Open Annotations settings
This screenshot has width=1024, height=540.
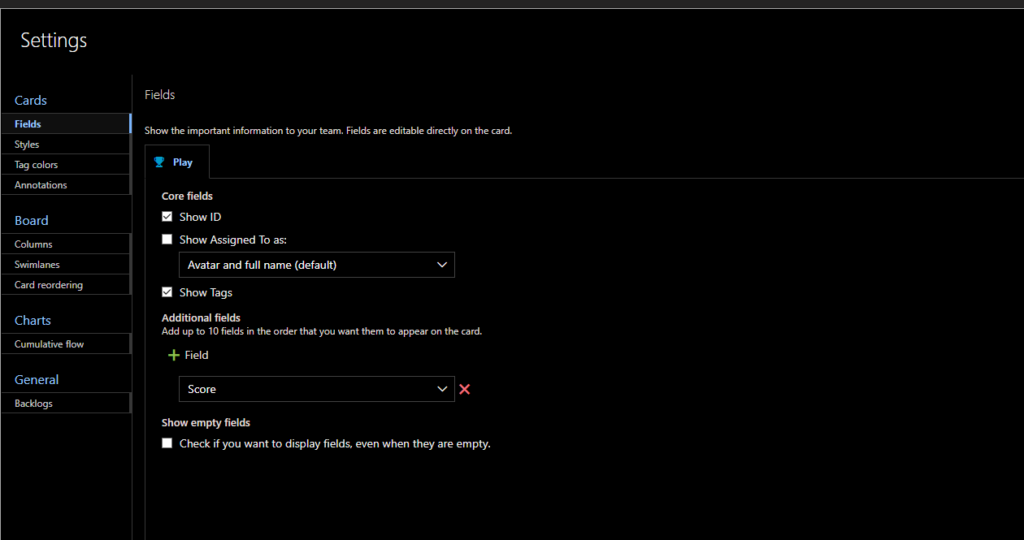66,185
